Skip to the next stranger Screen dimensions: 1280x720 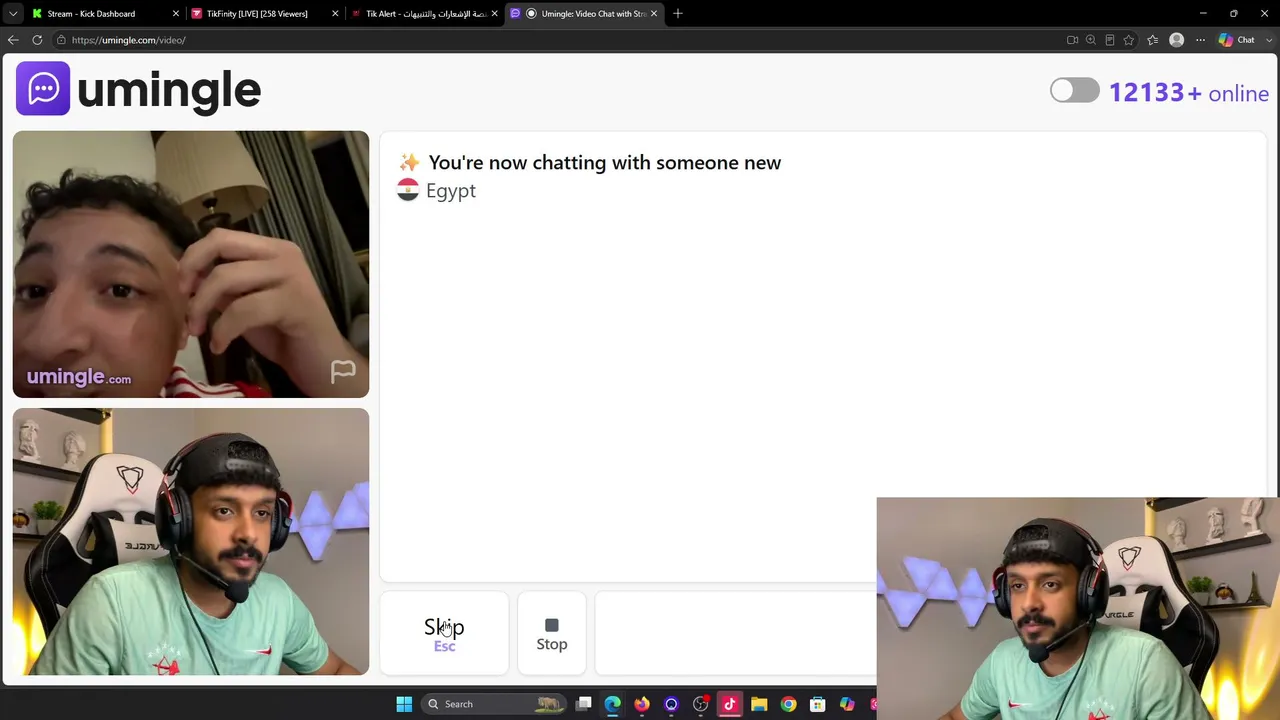pos(444,634)
